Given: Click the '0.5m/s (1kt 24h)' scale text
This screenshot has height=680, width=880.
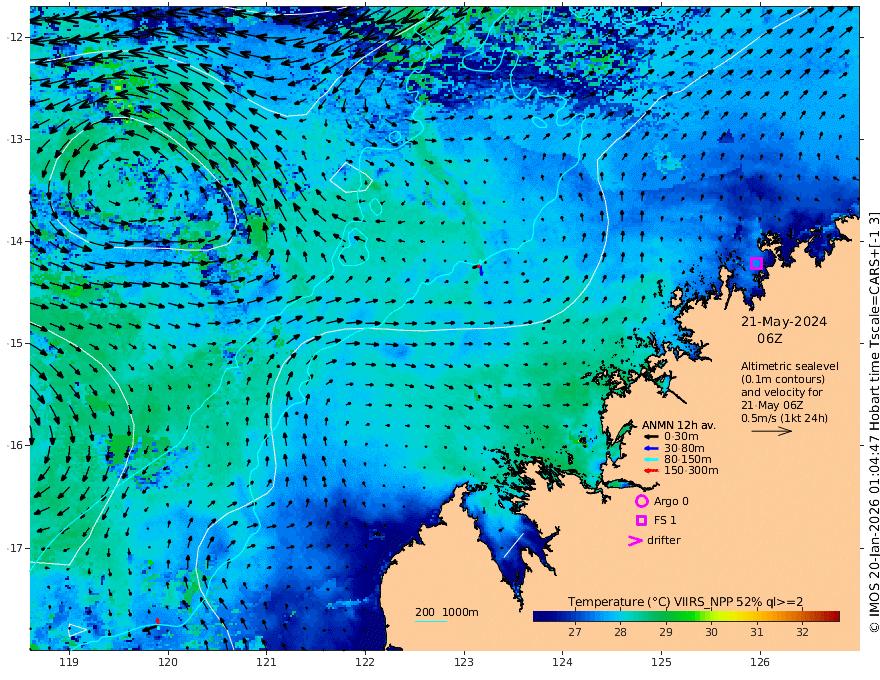Looking at the screenshot, I should [x=784, y=418].
